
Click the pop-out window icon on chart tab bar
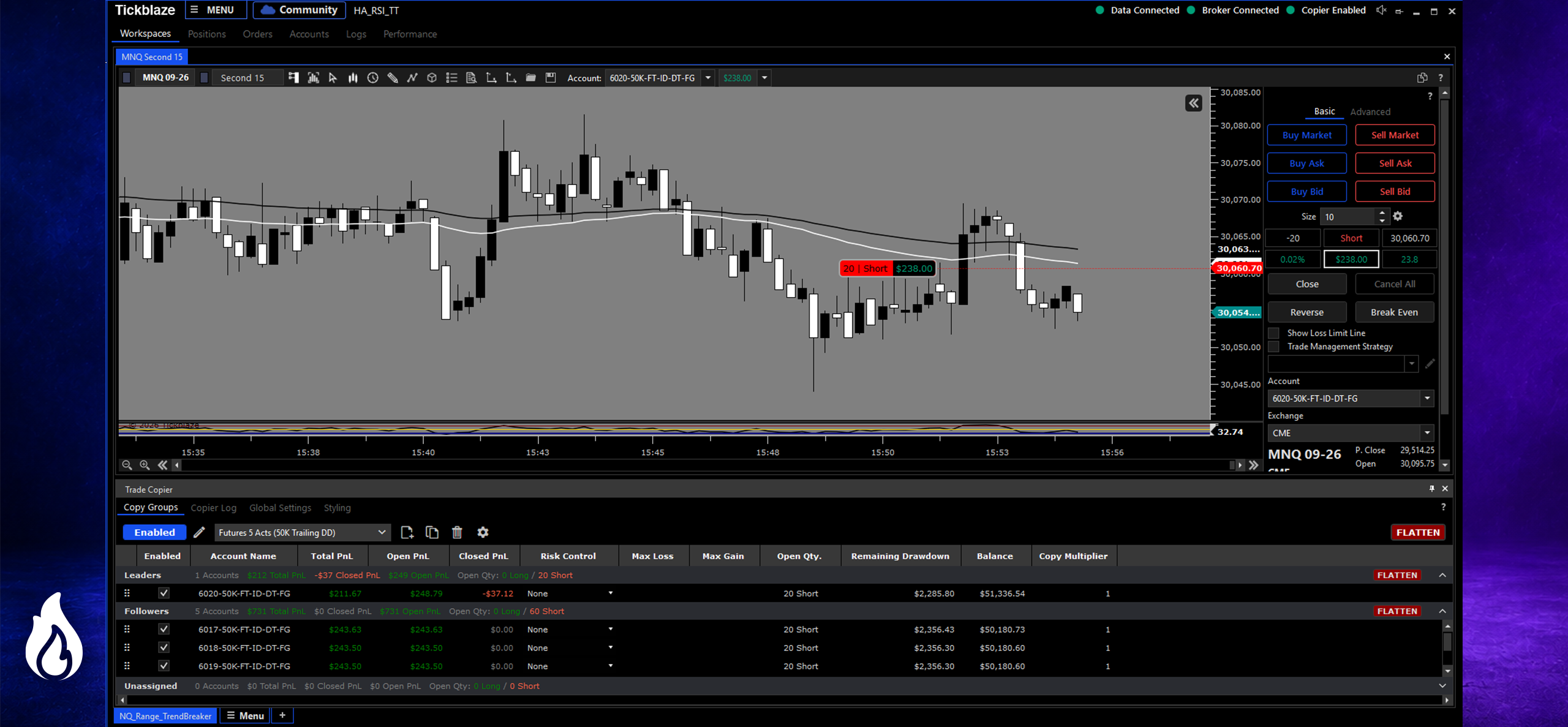(1422, 78)
